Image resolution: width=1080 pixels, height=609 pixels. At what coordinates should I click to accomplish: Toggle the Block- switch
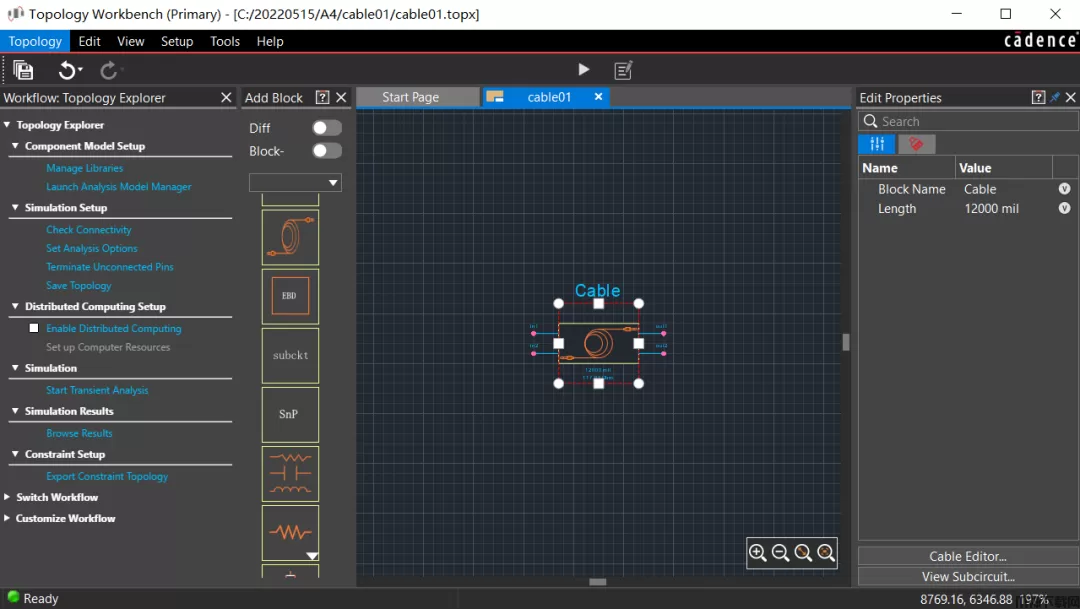pos(326,151)
